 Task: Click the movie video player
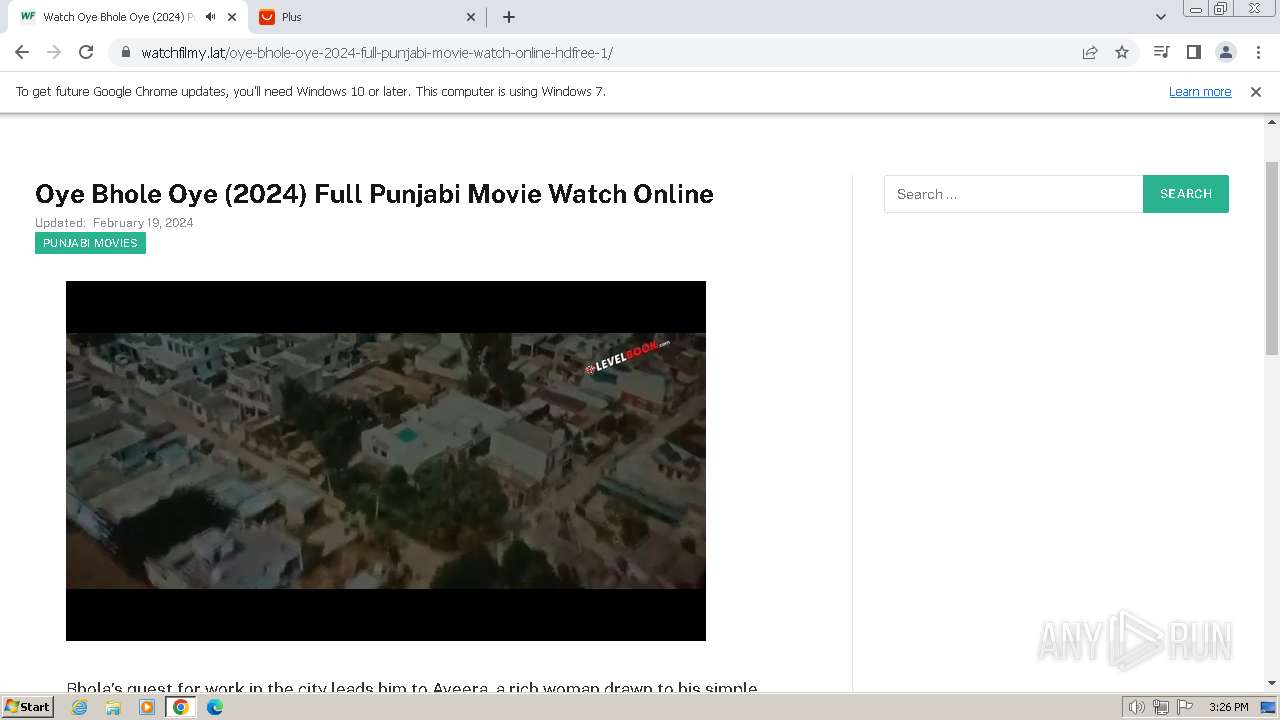click(x=386, y=461)
